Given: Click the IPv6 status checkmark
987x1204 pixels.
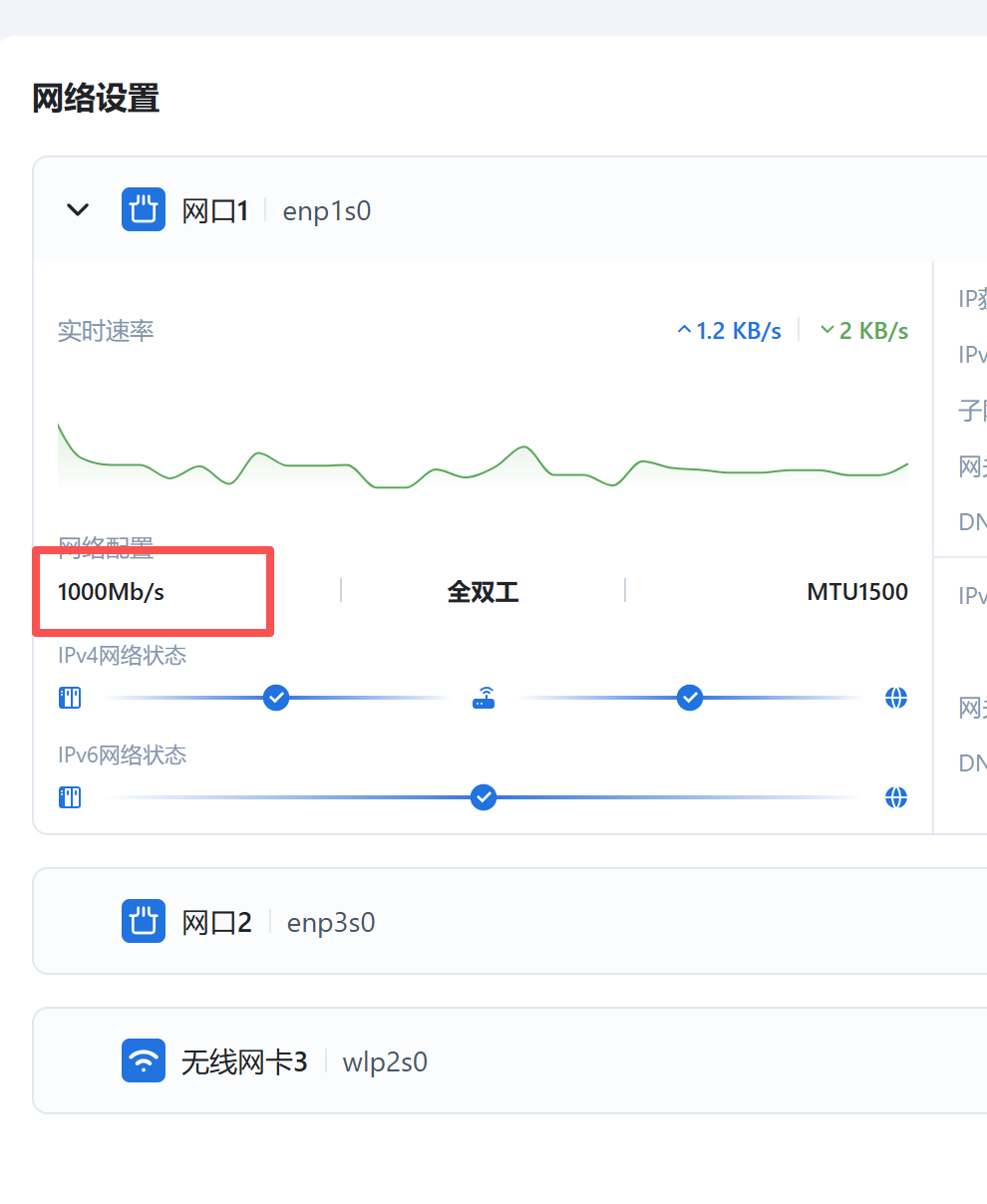Looking at the screenshot, I should click(484, 797).
